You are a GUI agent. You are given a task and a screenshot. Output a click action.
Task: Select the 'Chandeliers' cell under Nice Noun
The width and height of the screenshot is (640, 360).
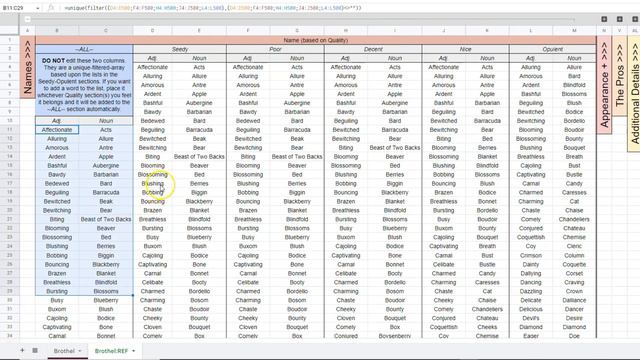click(x=487, y=309)
